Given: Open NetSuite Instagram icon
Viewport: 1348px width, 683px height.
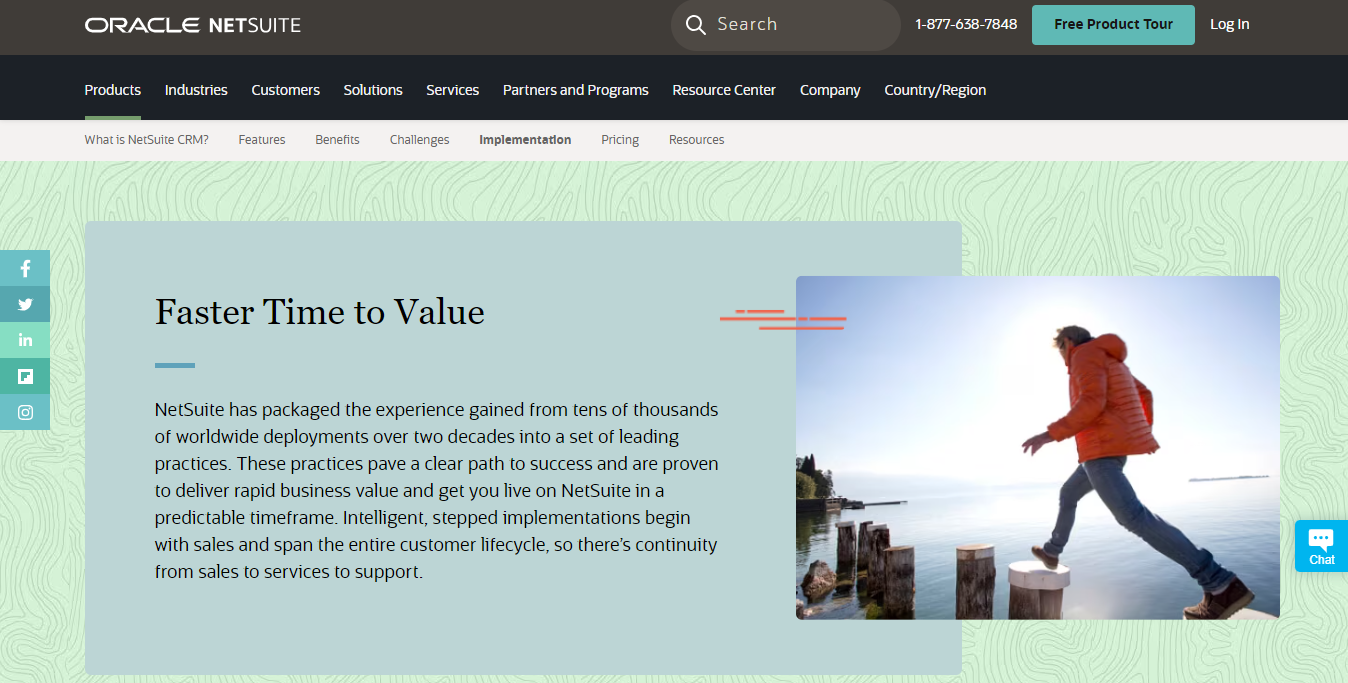Looking at the screenshot, I should pos(25,412).
